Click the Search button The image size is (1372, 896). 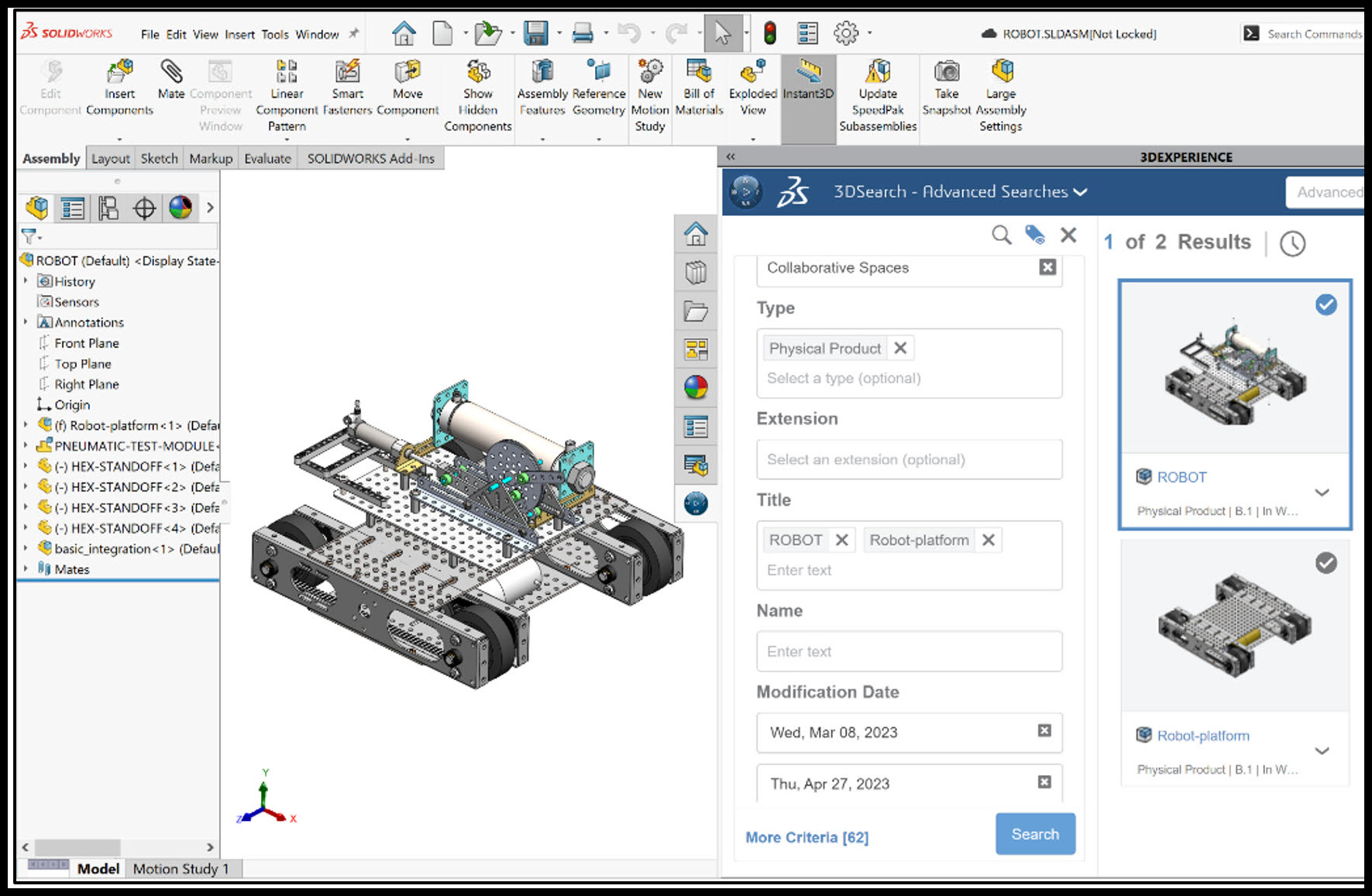[1035, 834]
